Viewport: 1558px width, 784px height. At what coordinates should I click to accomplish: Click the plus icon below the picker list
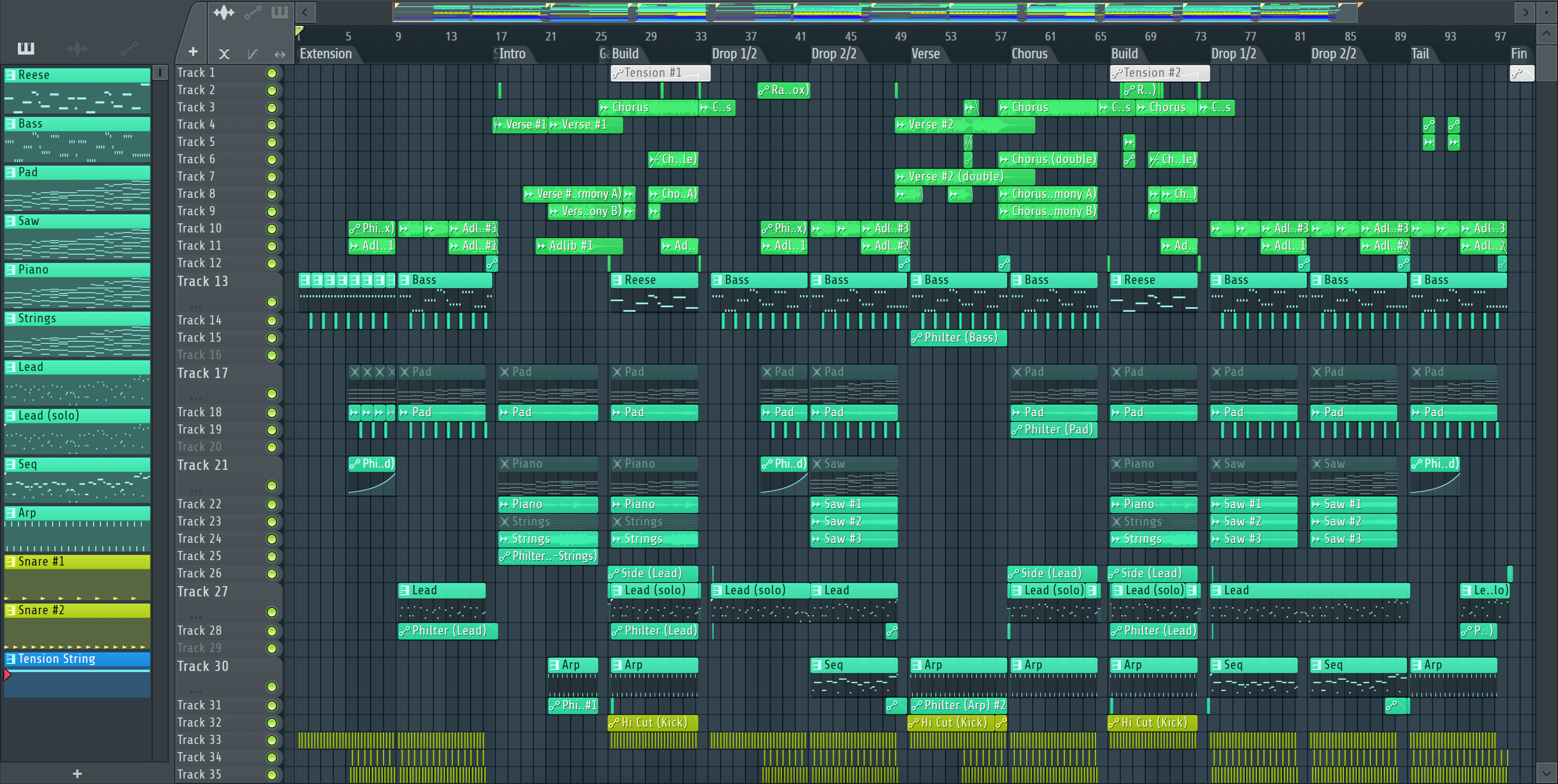(77, 774)
